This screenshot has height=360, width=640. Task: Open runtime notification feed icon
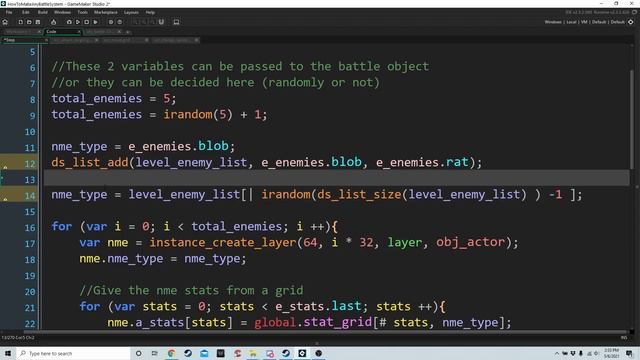click(635, 12)
